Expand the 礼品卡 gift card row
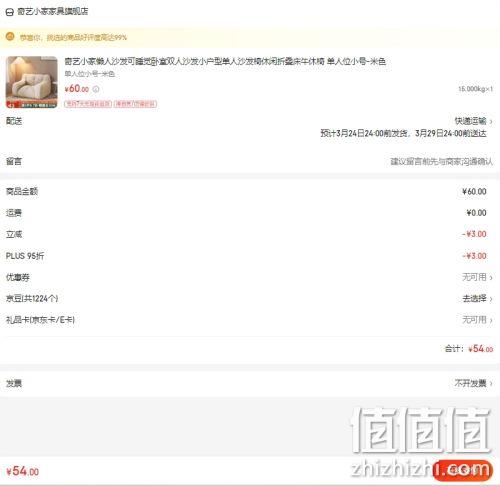 click(x=250, y=320)
